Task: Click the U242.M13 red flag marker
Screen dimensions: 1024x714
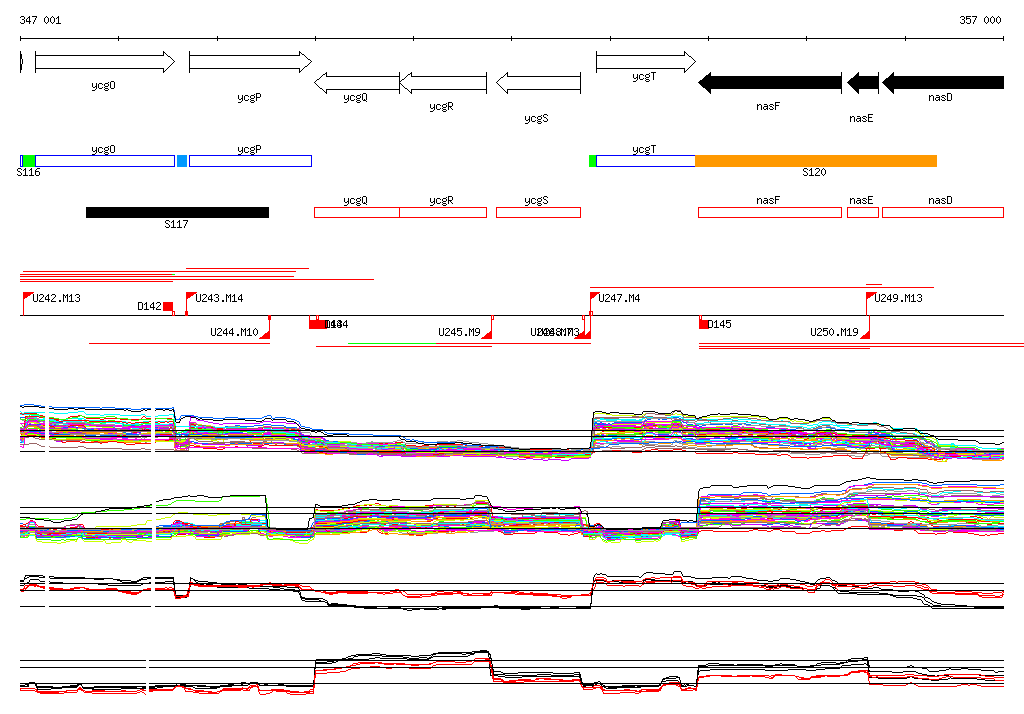Action: click(x=28, y=297)
